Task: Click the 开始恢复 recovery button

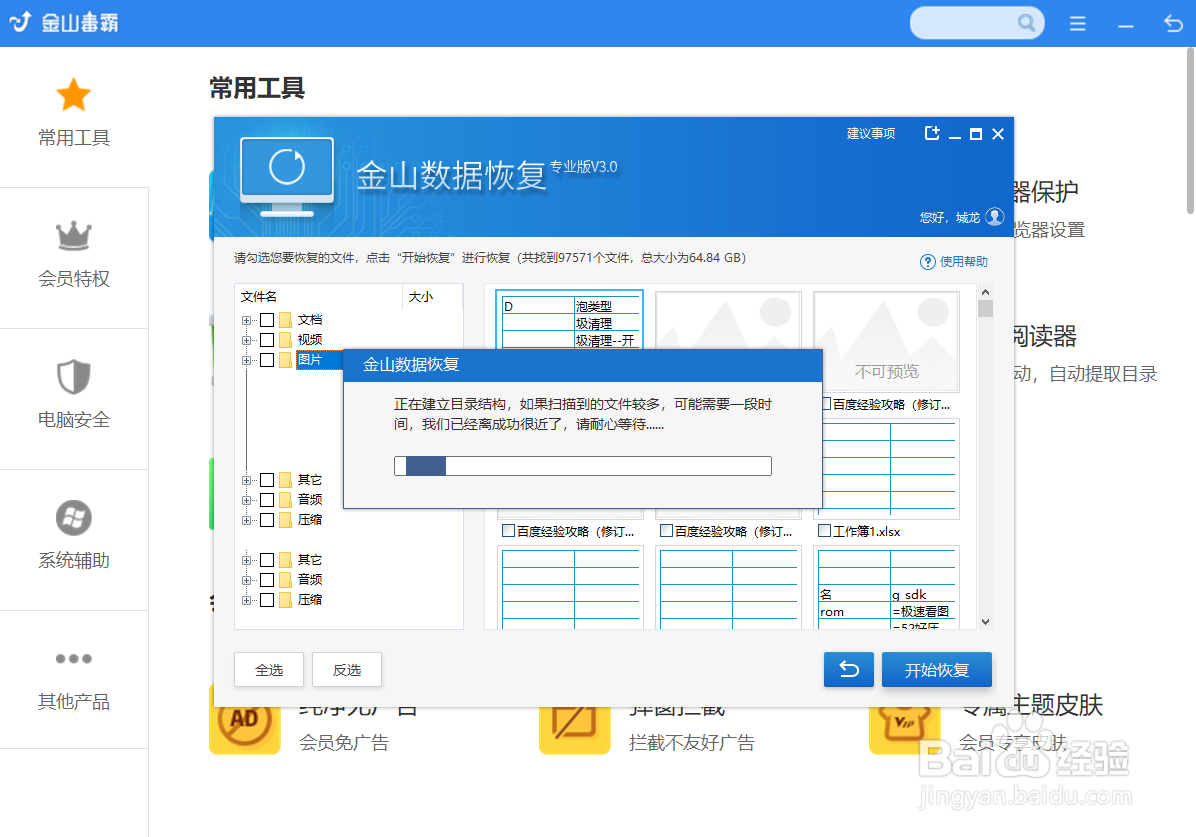Action: pyautogui.click(x=936, y=669)
